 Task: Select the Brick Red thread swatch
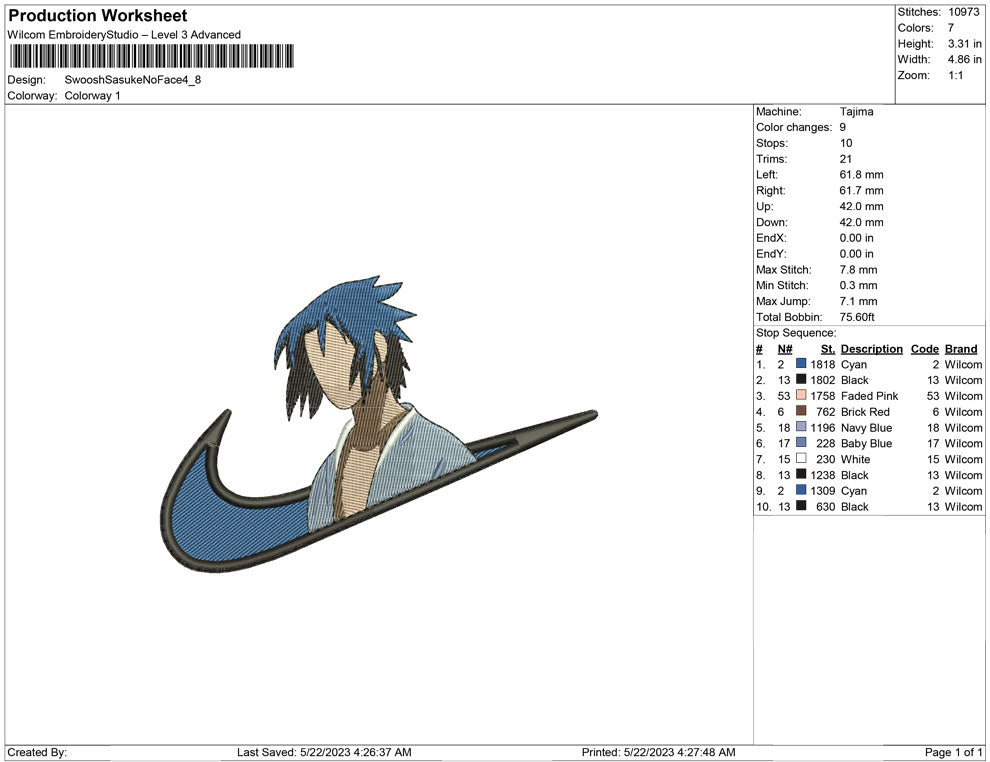coord(801,412)
